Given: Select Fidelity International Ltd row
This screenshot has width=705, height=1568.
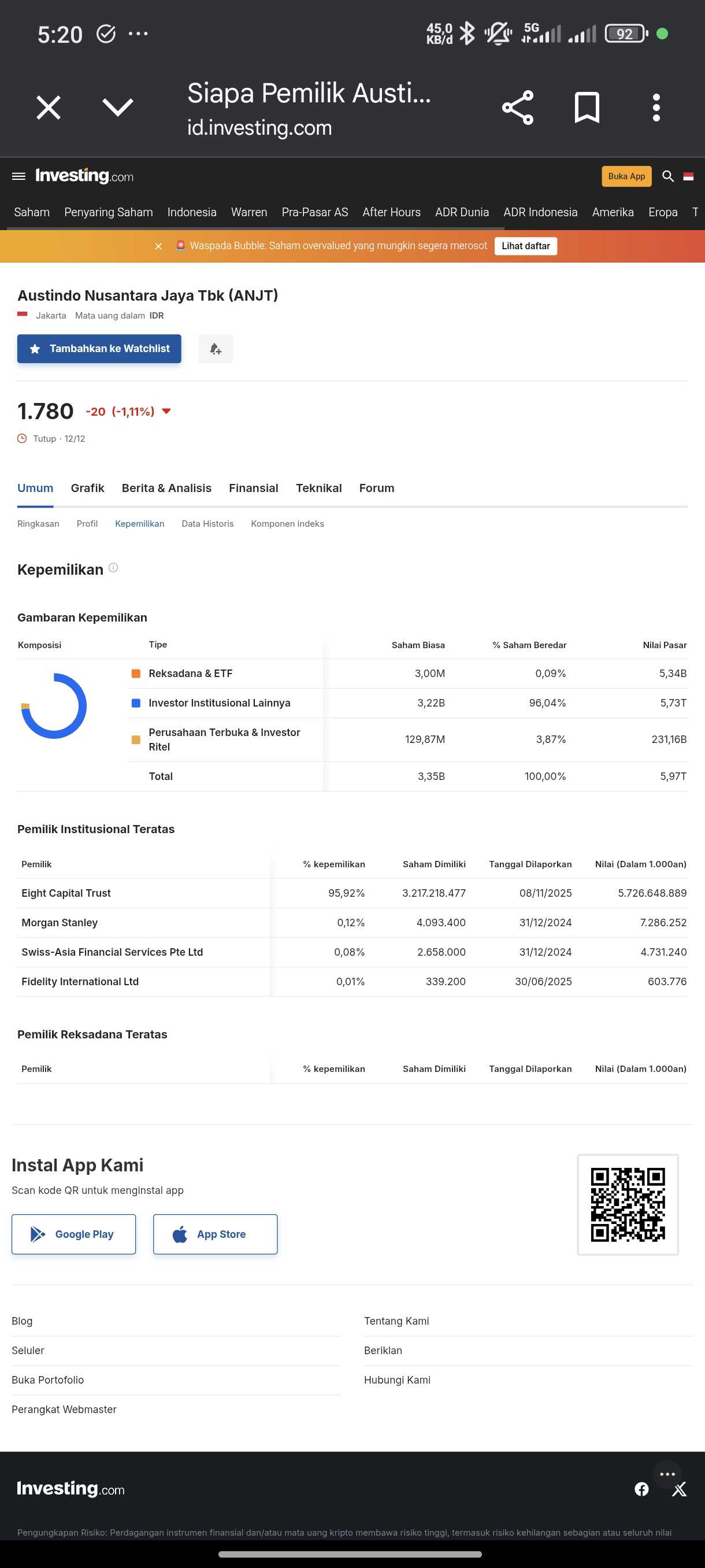Looking at the screenshot, I should [352, 982].
